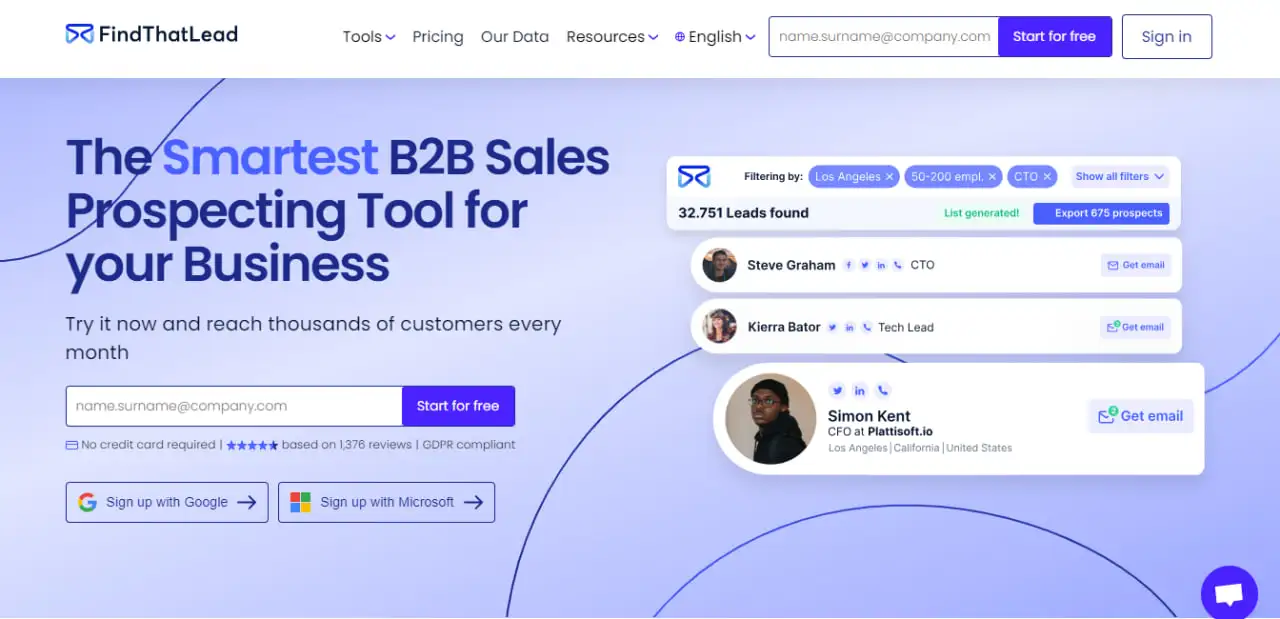1280x619 pixels.
Task: Click the based on 1,376 reviews text
Action: pyautogui.click(x=347, y=445)
